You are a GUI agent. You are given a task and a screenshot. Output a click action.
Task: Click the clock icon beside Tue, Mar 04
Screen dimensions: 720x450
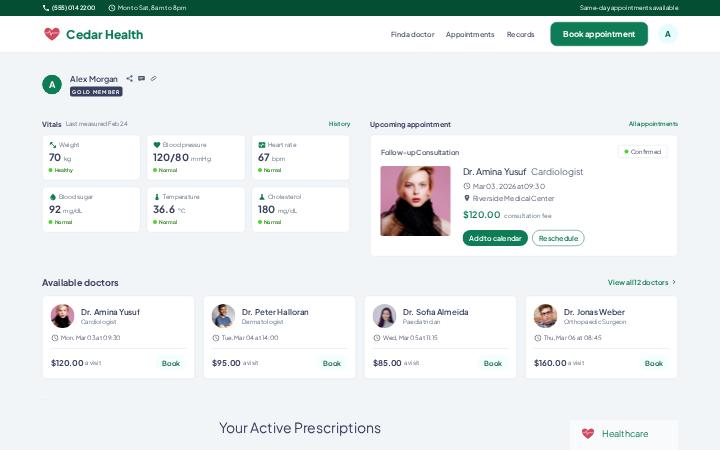click(216, 338)
